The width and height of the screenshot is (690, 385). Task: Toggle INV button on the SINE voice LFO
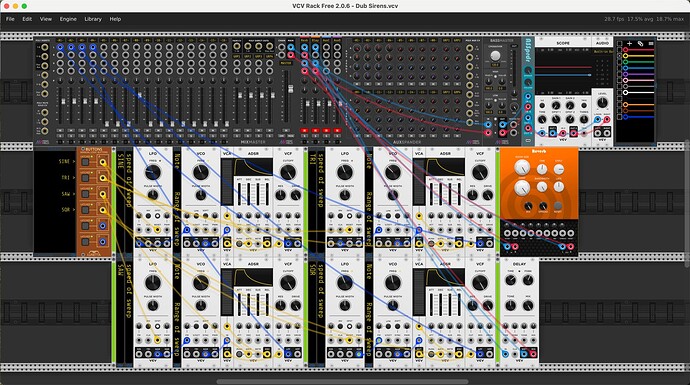pos(148,216)
